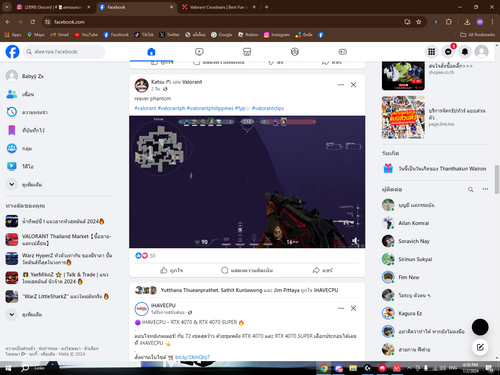Open chat with Kagura Ez

pyautogui.click(x=435, y=313)
